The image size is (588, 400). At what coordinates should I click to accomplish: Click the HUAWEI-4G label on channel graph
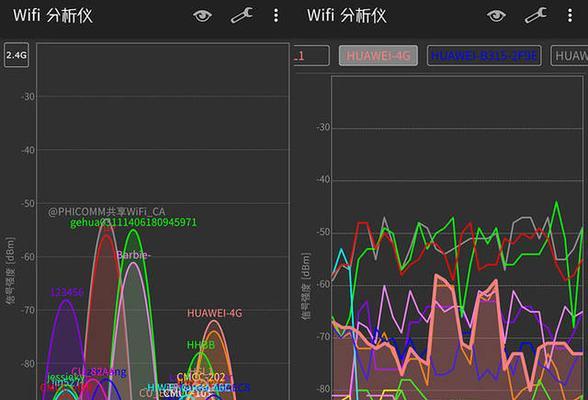[214, 313]
